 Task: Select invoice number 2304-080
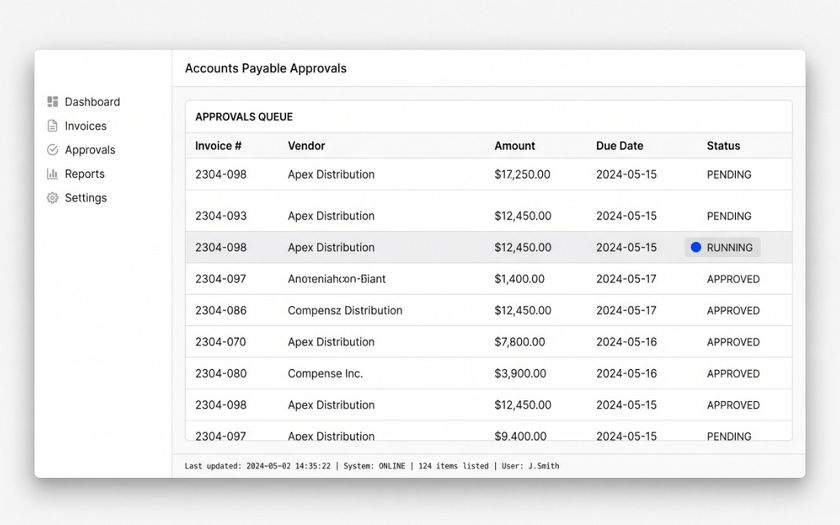click(x=221, y=373)
